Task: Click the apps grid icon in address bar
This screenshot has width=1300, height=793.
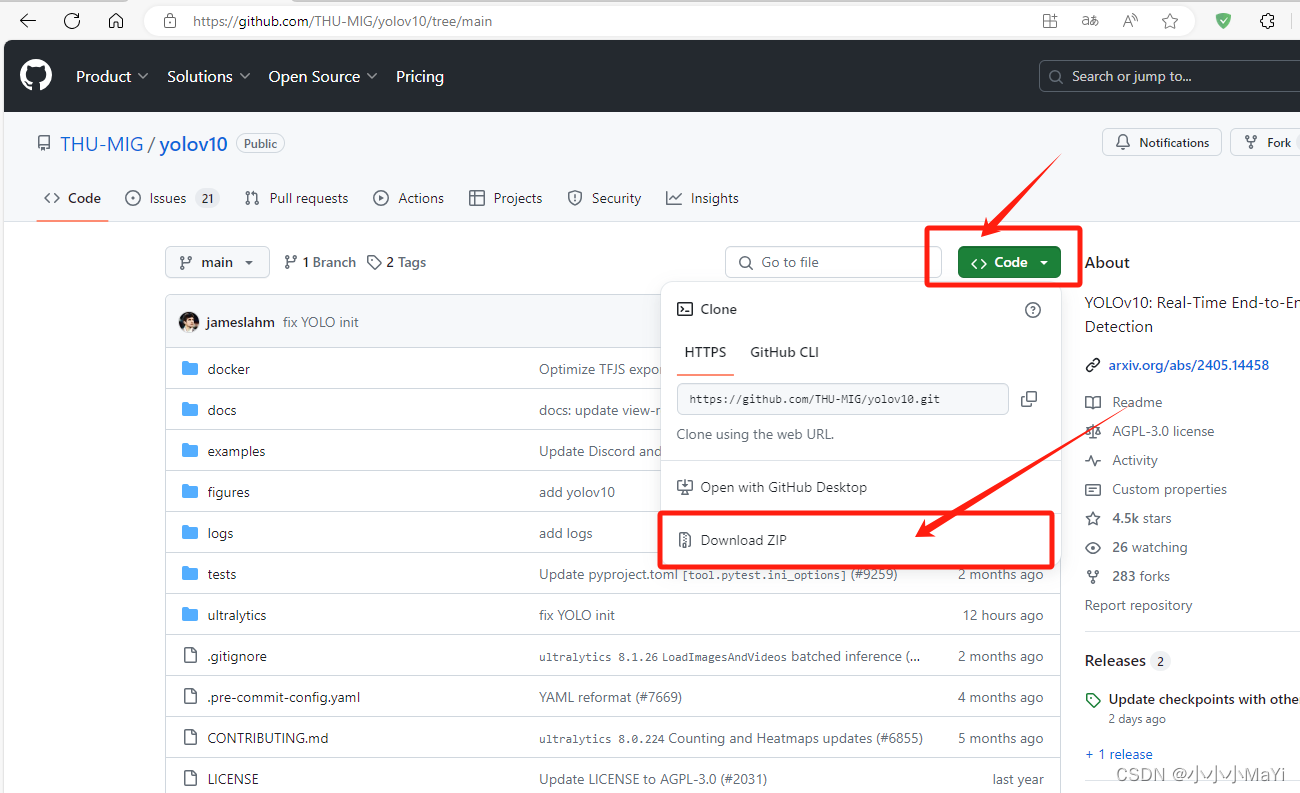Action: point(1050,21)
